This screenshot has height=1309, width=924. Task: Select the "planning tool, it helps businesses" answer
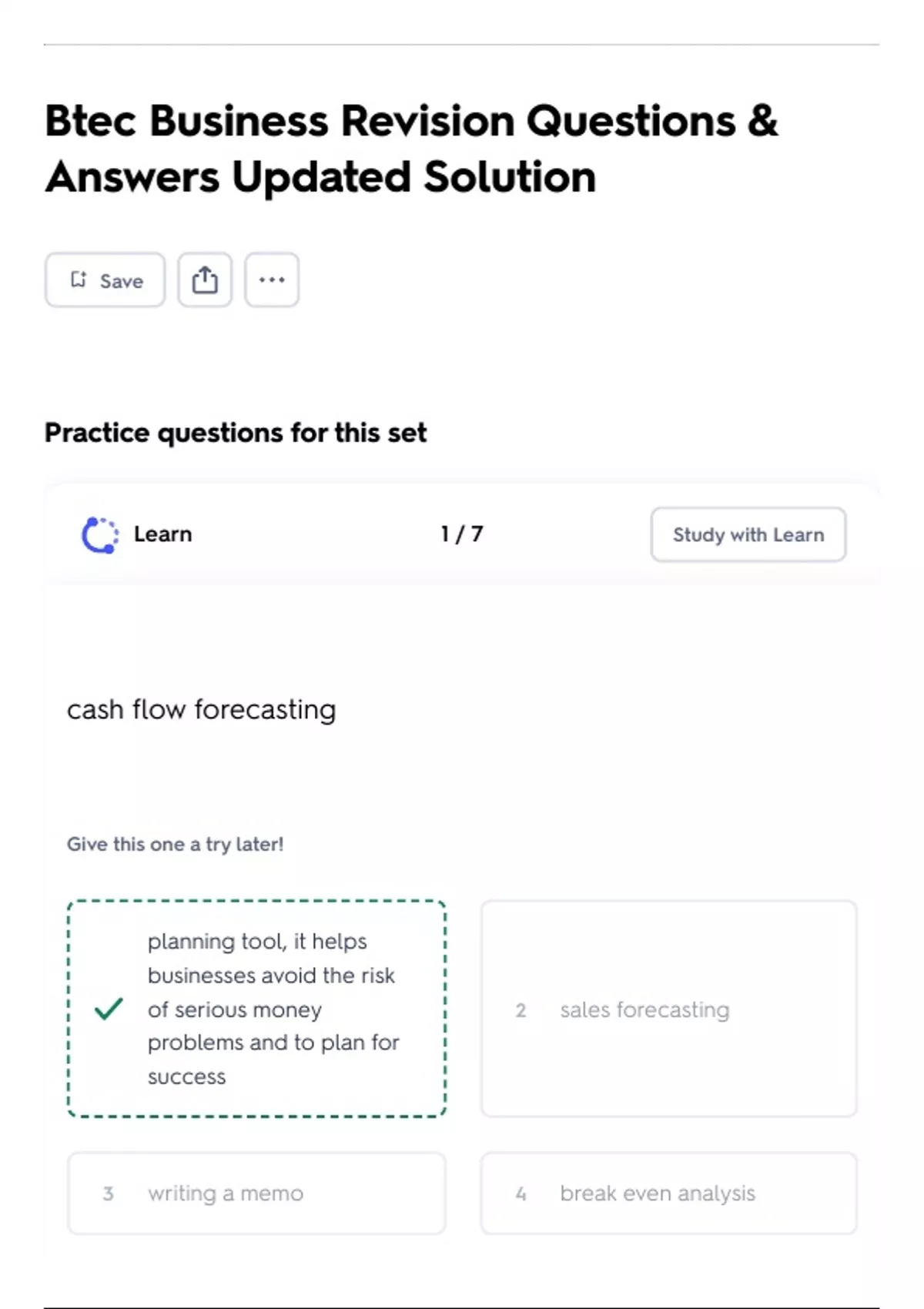coord(273,1009)
